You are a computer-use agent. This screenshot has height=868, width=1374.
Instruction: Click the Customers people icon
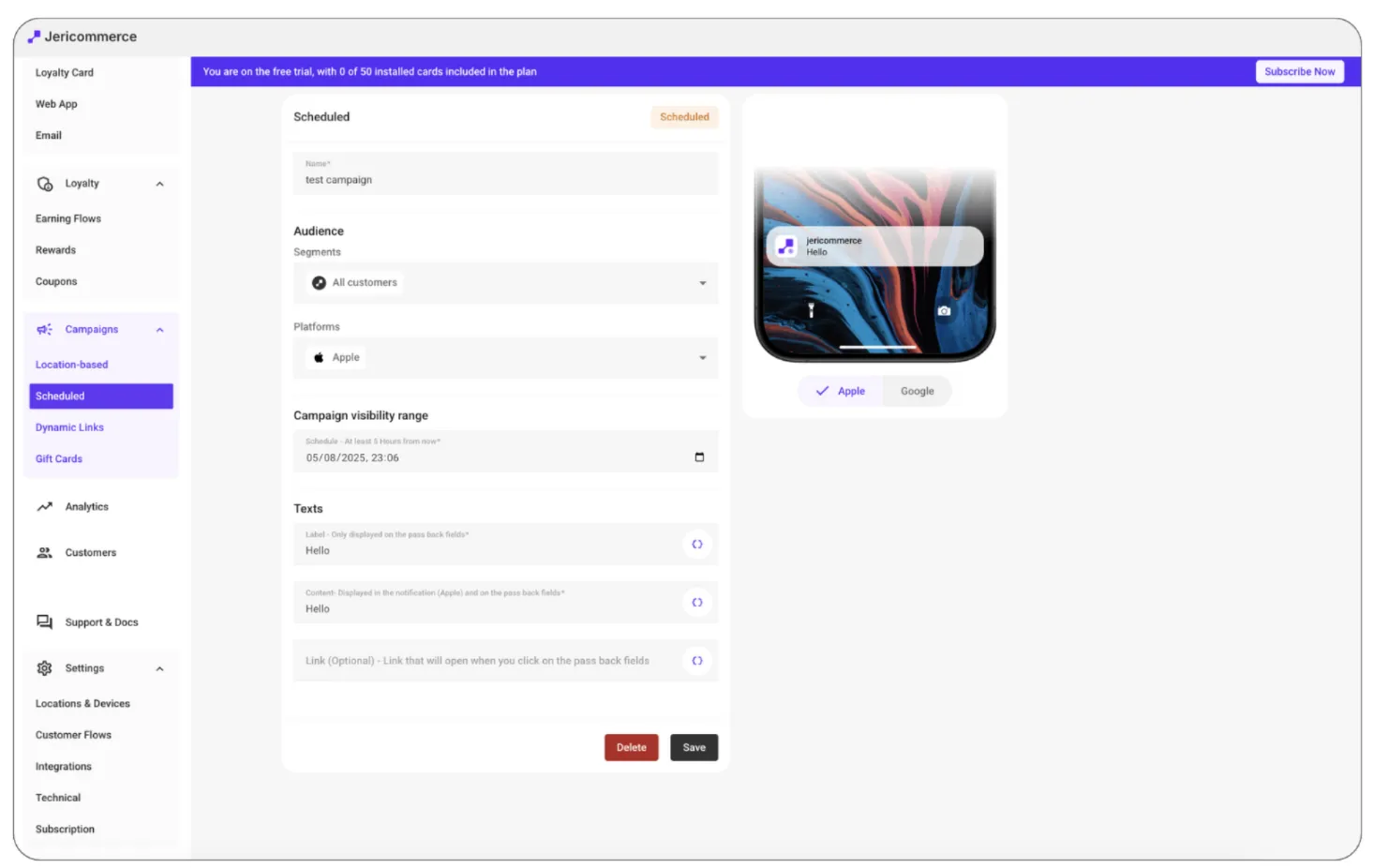(44, 553)
